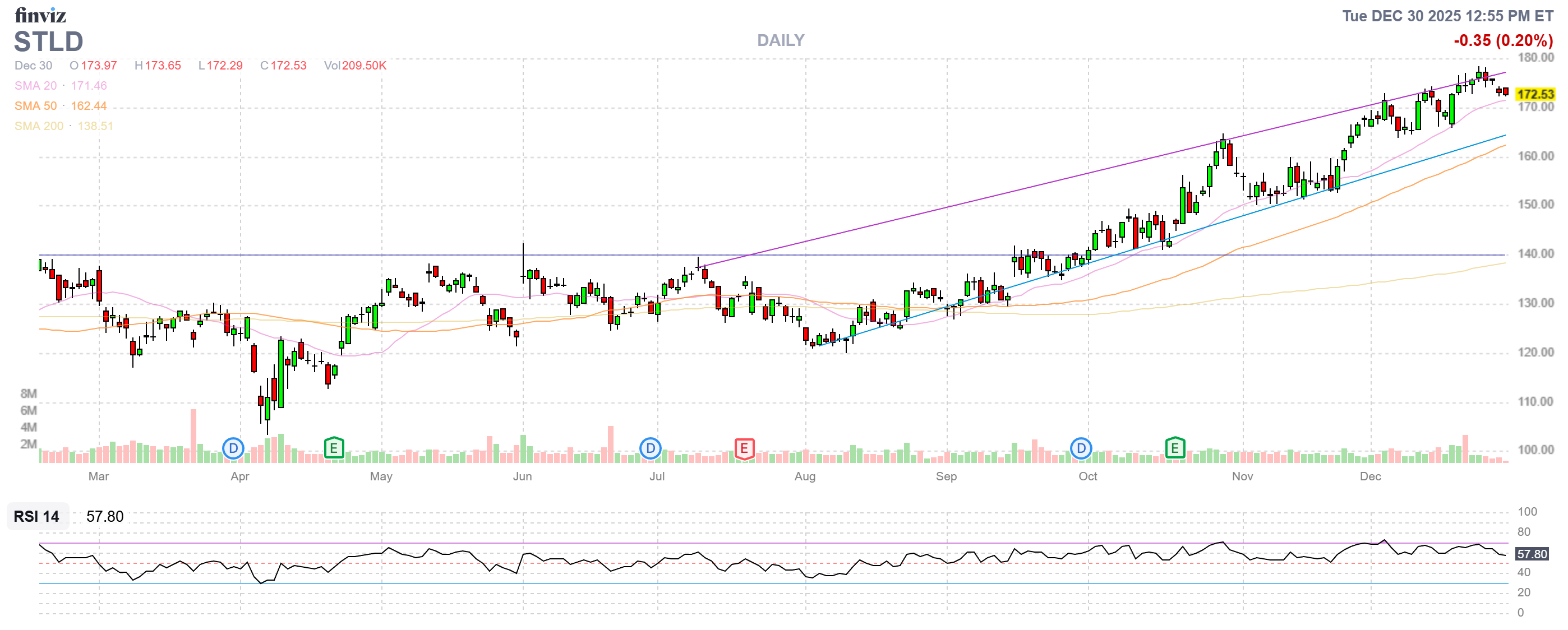Click the SMA 20 legend label
The image size is (1568, 630).
coord(35,86)
